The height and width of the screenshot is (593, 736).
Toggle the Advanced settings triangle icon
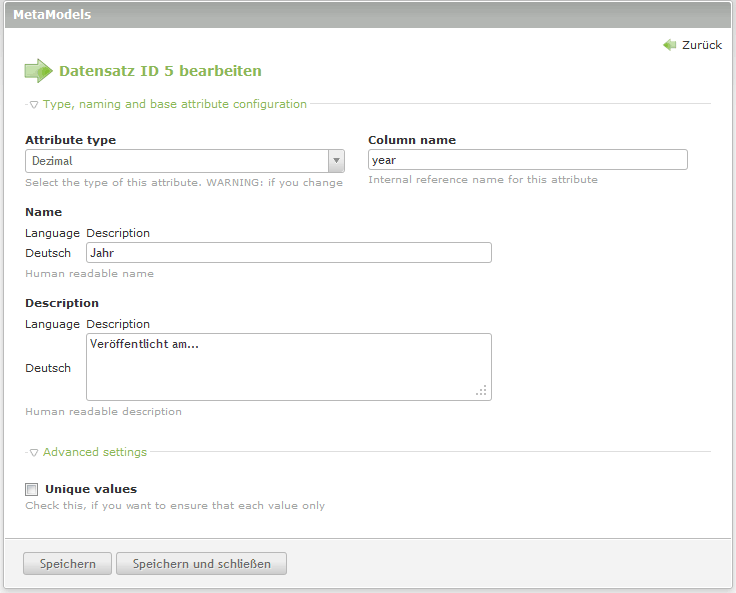pyautogui.click(x=34, y=453)
